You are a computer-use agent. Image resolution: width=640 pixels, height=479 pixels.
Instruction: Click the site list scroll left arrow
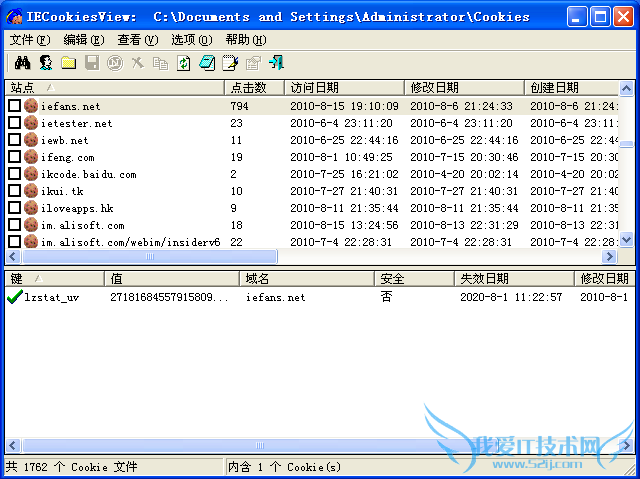tap(13, 256)
